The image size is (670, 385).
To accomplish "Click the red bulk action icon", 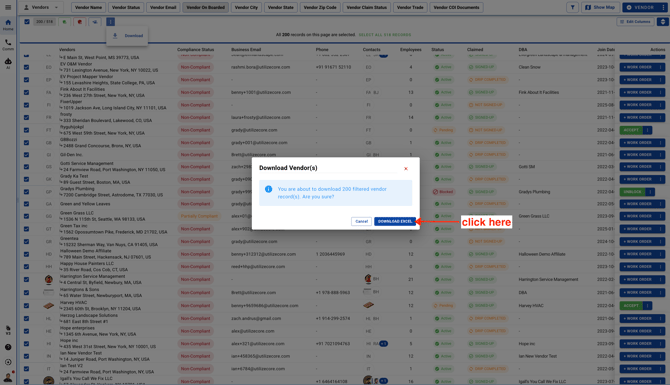I will coord(79,22).
